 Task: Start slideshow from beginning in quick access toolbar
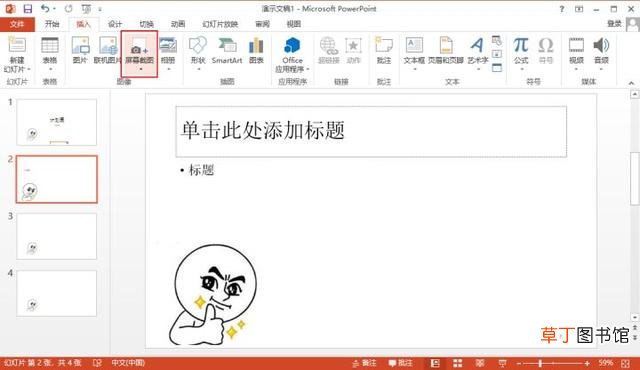[86, 9]
